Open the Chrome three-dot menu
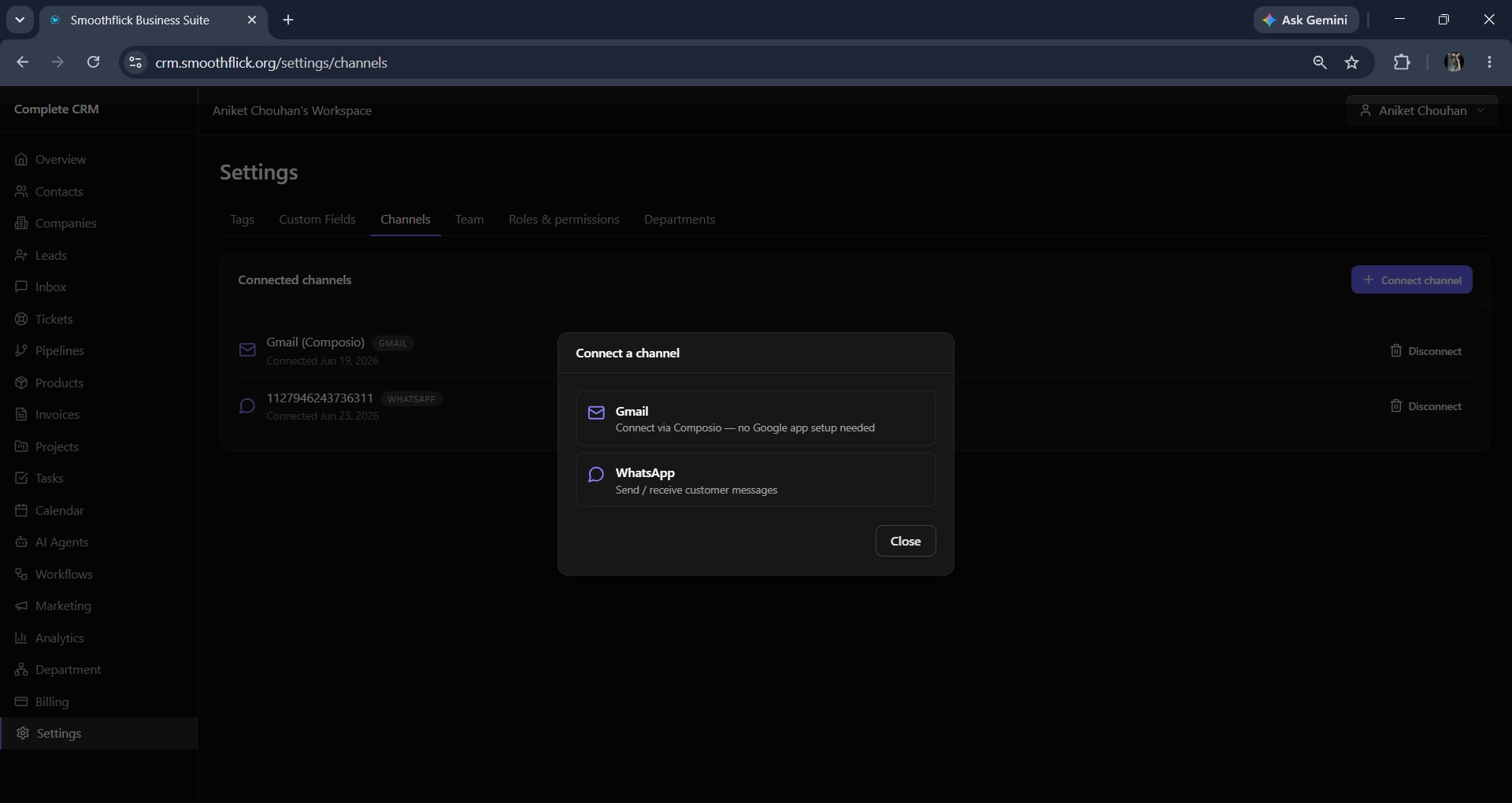This screenshot has height=803, width=1512. [x=1489, y=62]
